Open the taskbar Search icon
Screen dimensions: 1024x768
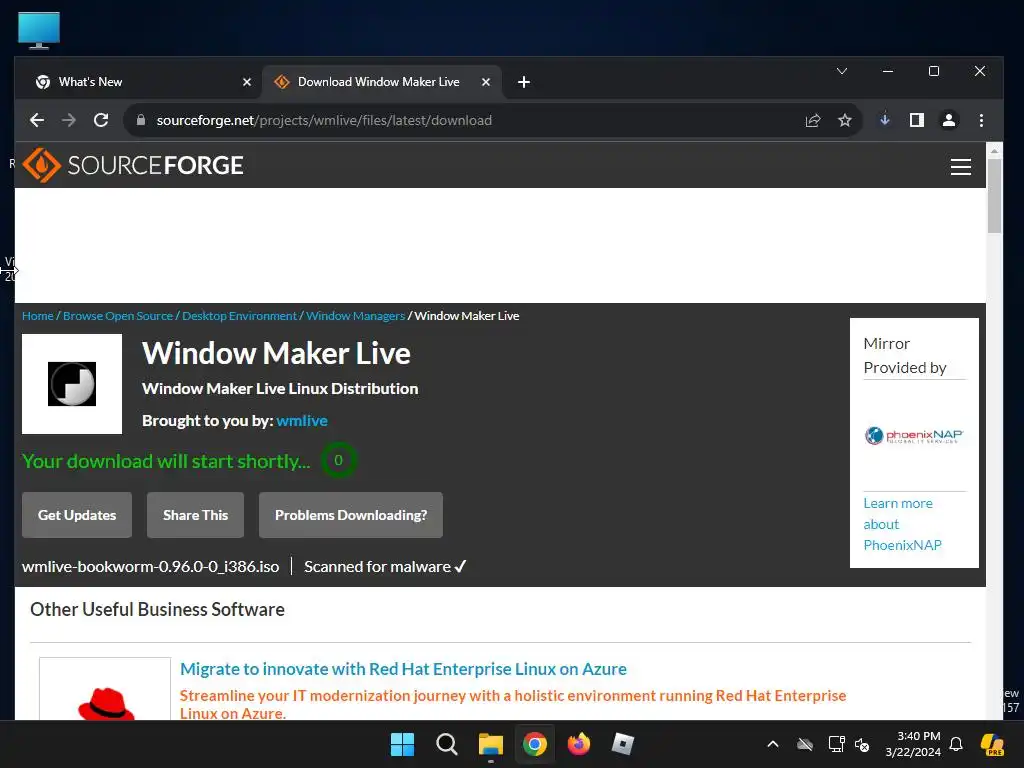(447, 744)
